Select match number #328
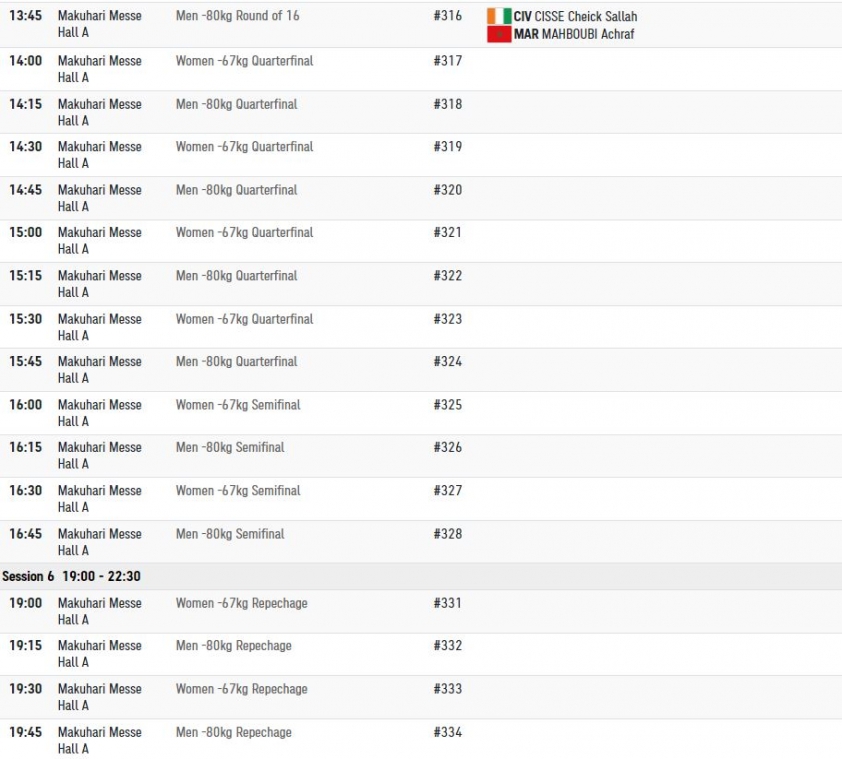Screen dimensions: 842x759 tap(448, 533)
